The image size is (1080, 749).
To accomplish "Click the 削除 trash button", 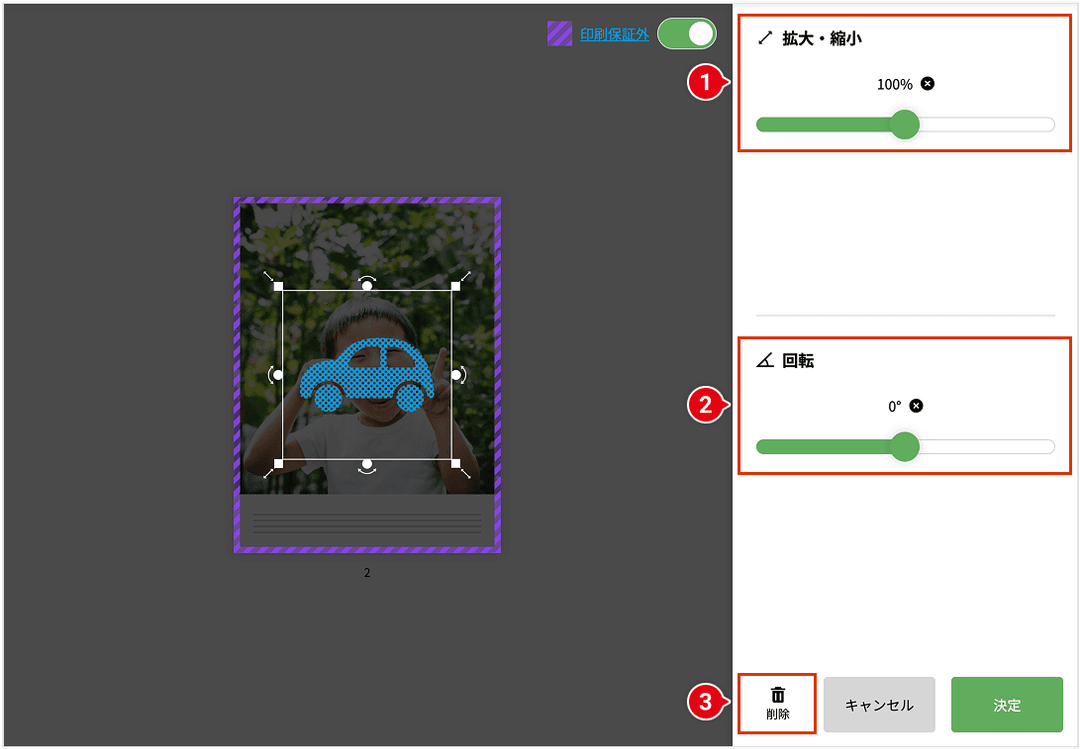I will click(x=777, y=704).
